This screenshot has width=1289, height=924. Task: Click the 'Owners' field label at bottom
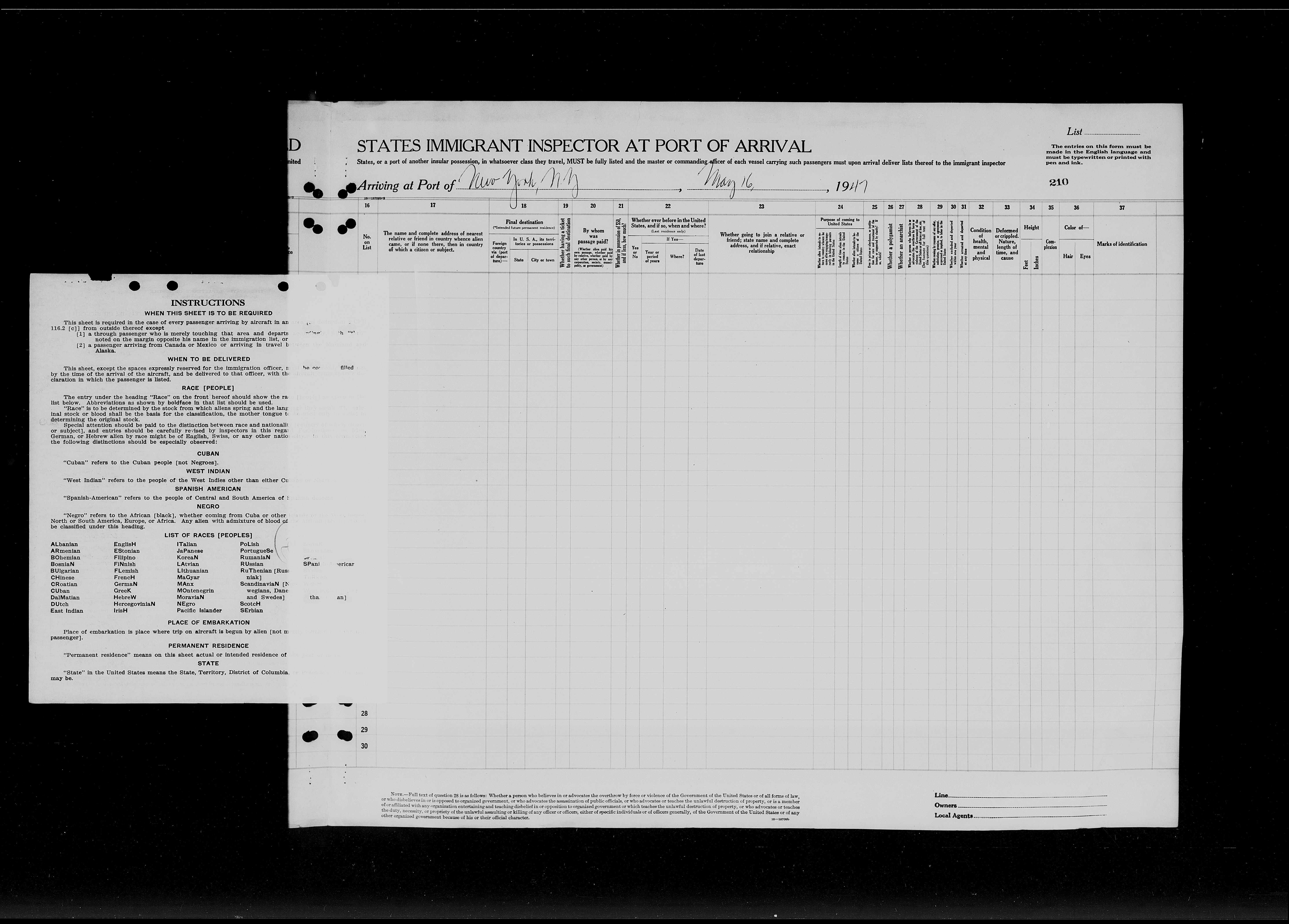(x=946, y=805)
